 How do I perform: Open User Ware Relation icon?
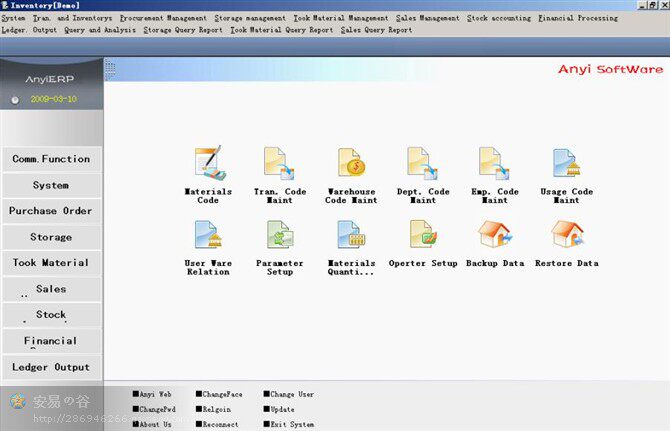208,235
